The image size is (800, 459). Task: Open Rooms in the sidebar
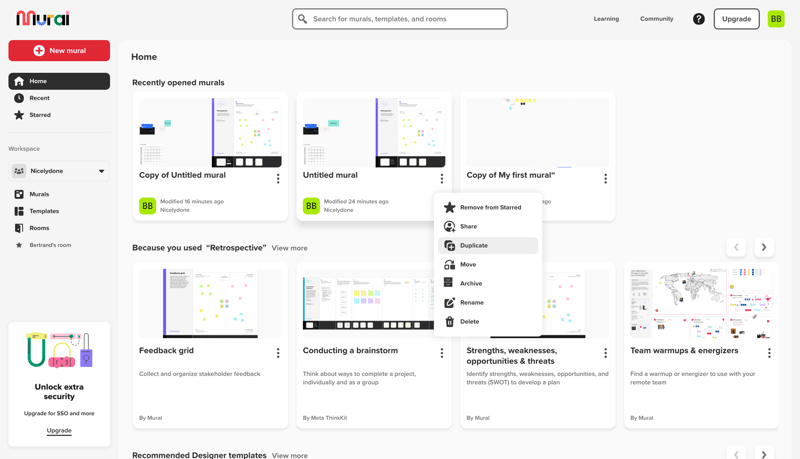pyautogui.click(x=39, y=228)
